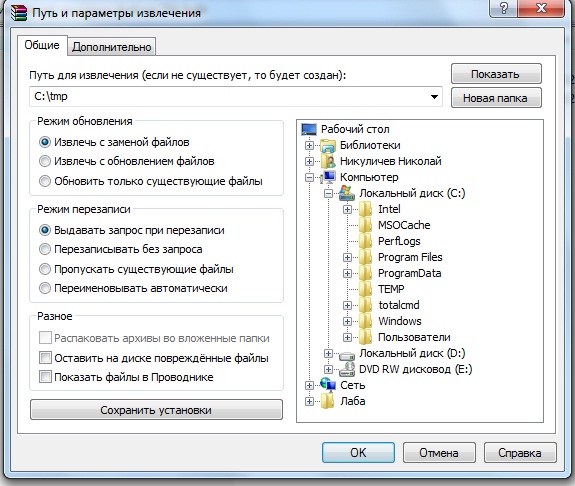The width and height of the screenshot is (575, 486).
Task: Expand the DVD RW дисковод (E:) node
Action: click(328, 369)
